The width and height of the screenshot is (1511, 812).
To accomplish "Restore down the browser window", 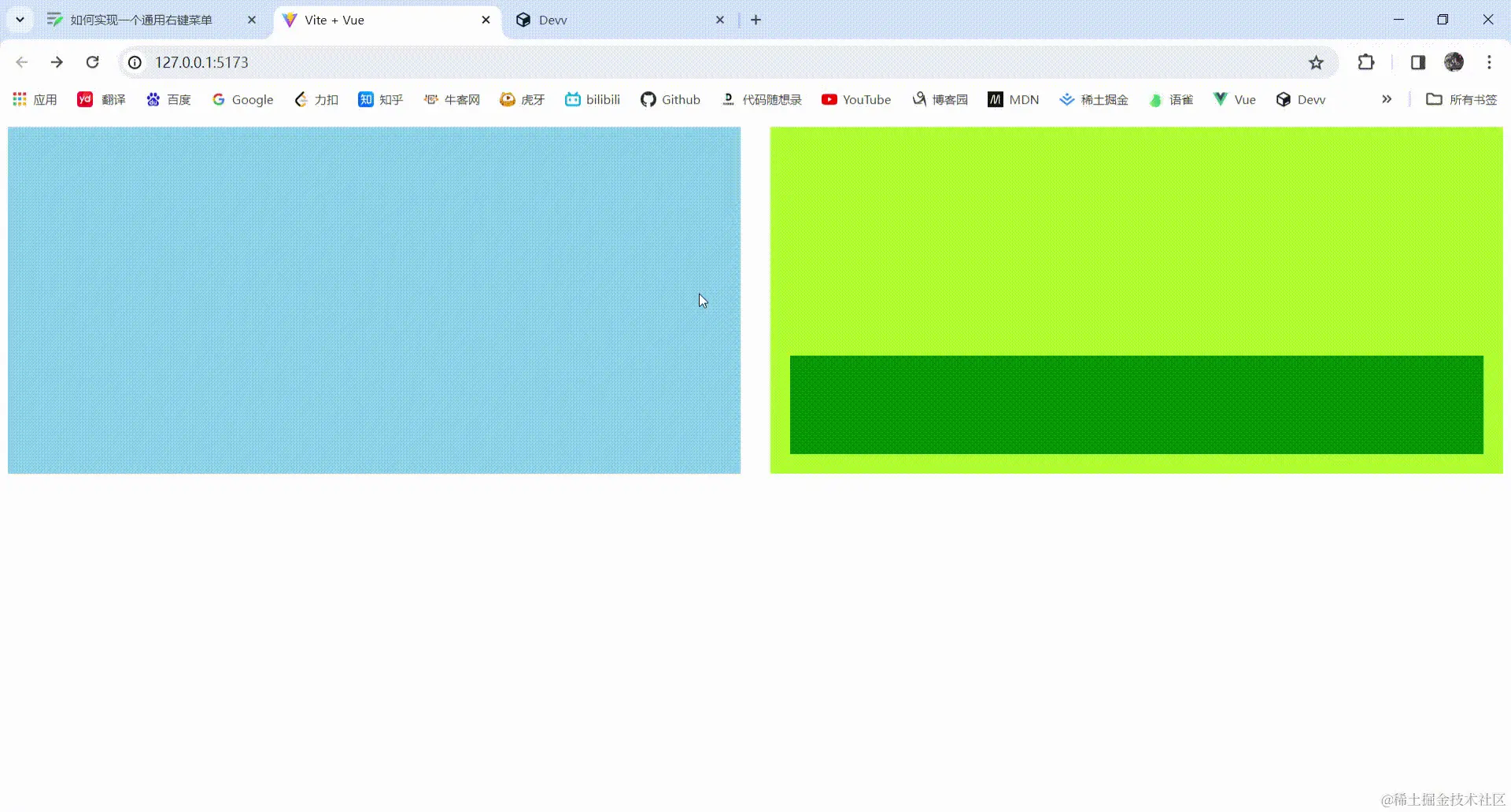I will (x=1443, y=20).
